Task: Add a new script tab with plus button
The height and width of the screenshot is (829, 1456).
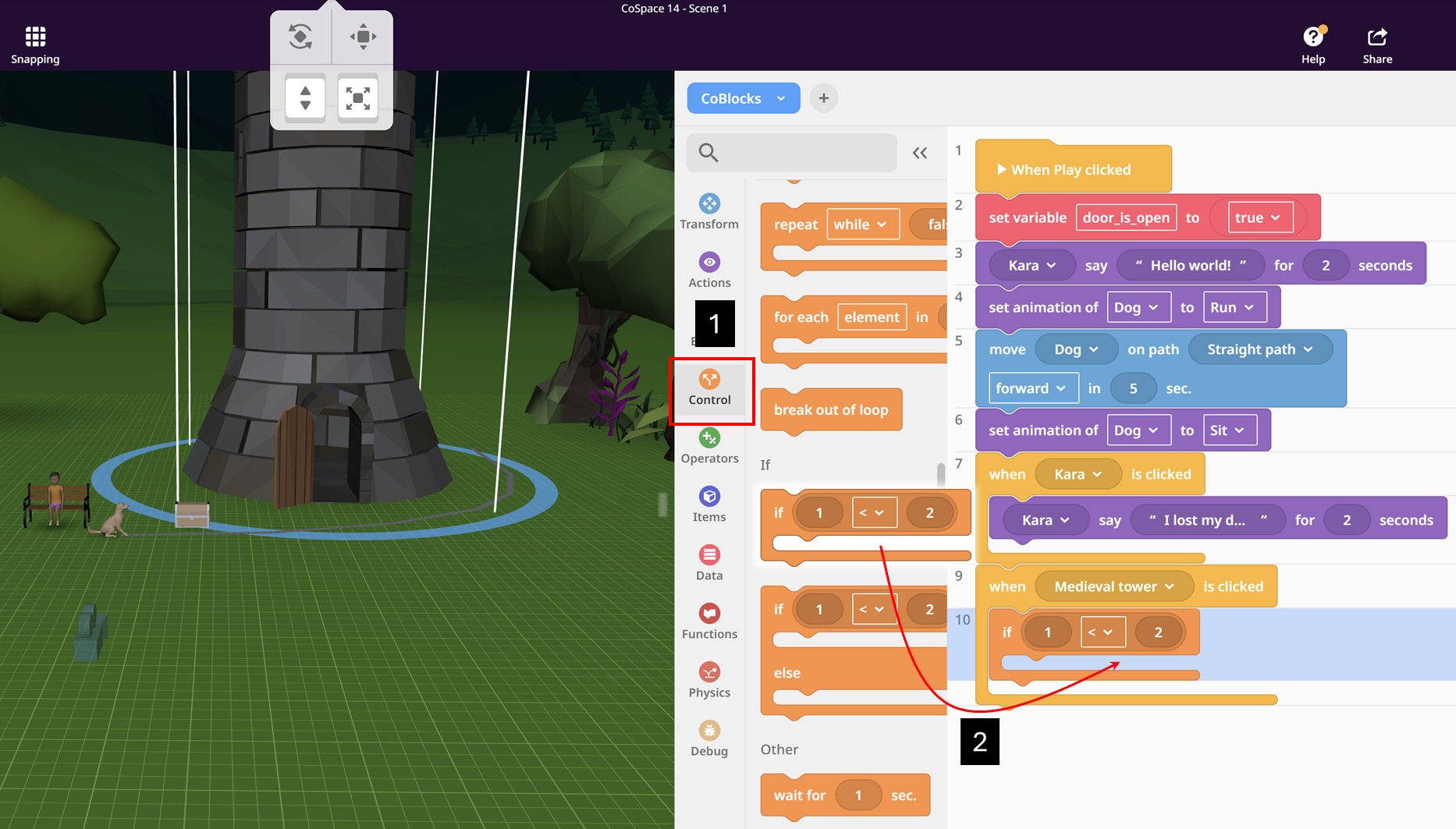Action: coord(823,98)
